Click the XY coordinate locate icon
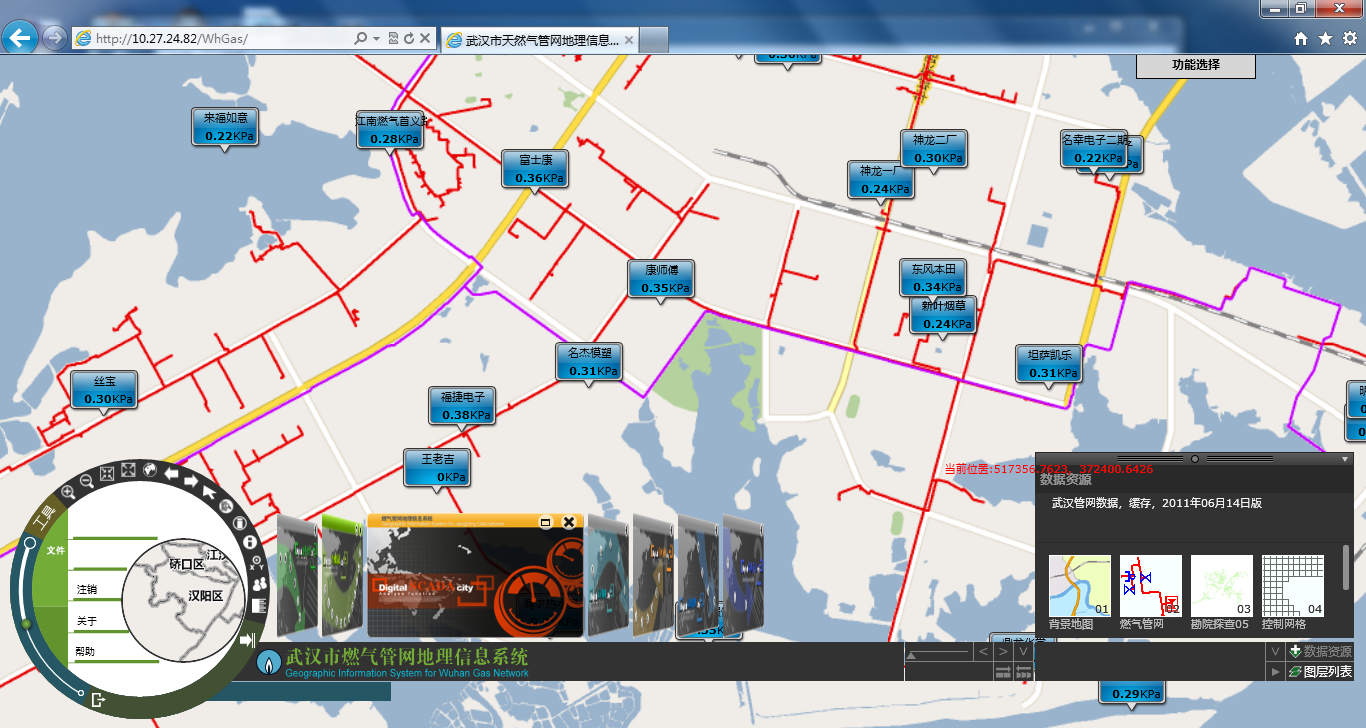The height and width of the screenshot is (728, 1366). click(256, 562)
